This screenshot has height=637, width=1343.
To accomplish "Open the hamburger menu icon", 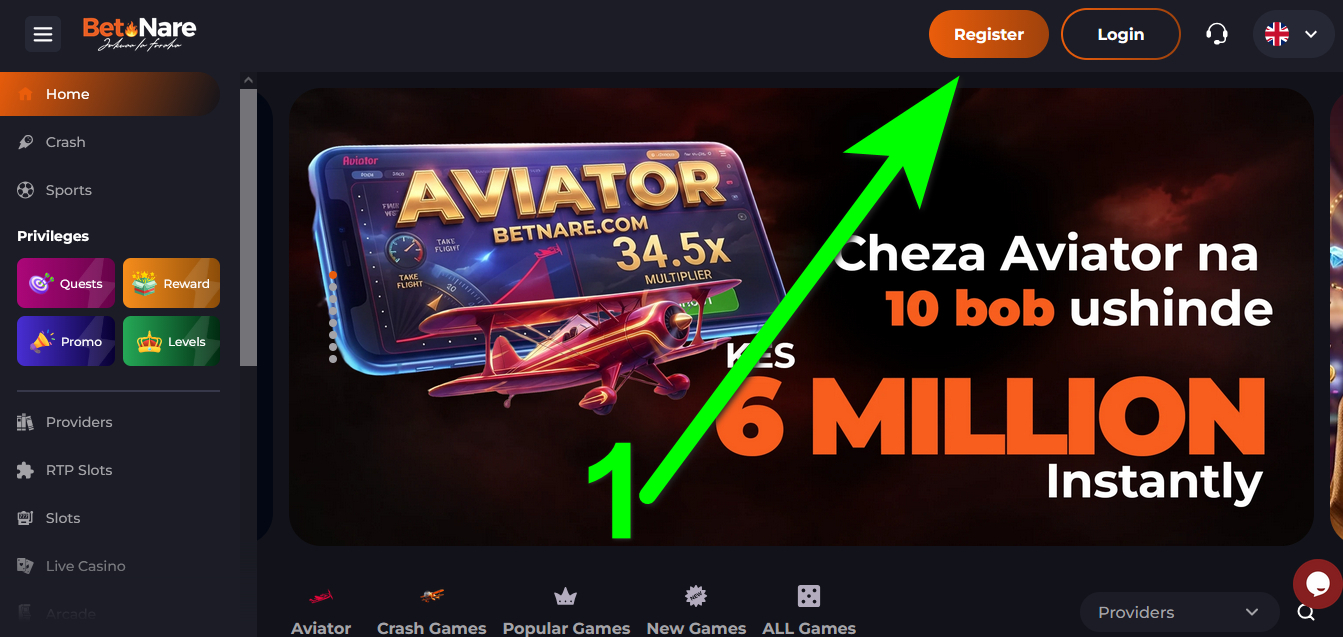I will pos(43,34).
